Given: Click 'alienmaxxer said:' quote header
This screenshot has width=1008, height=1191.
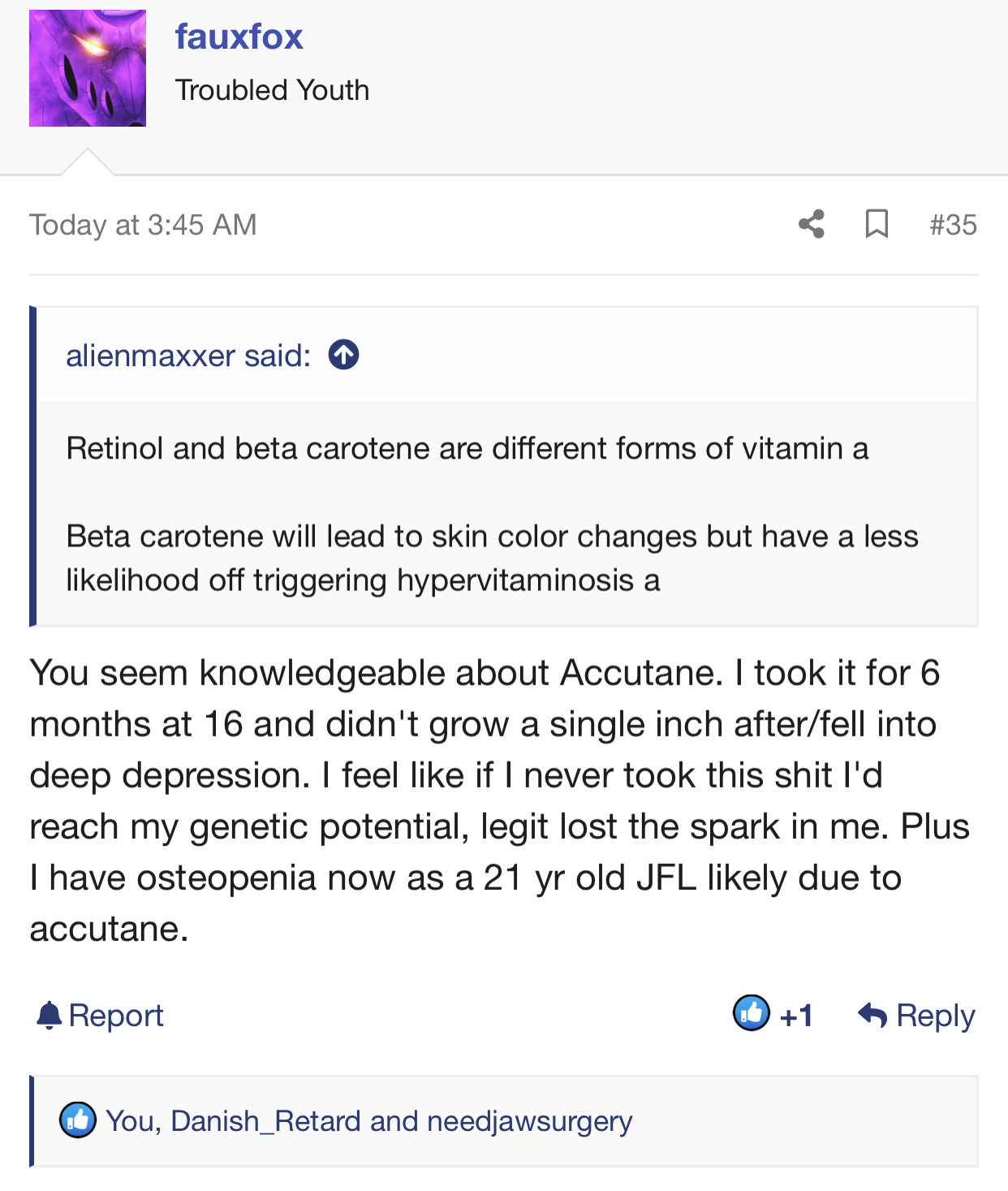Looking at the screenshot, I should (188, 356).
